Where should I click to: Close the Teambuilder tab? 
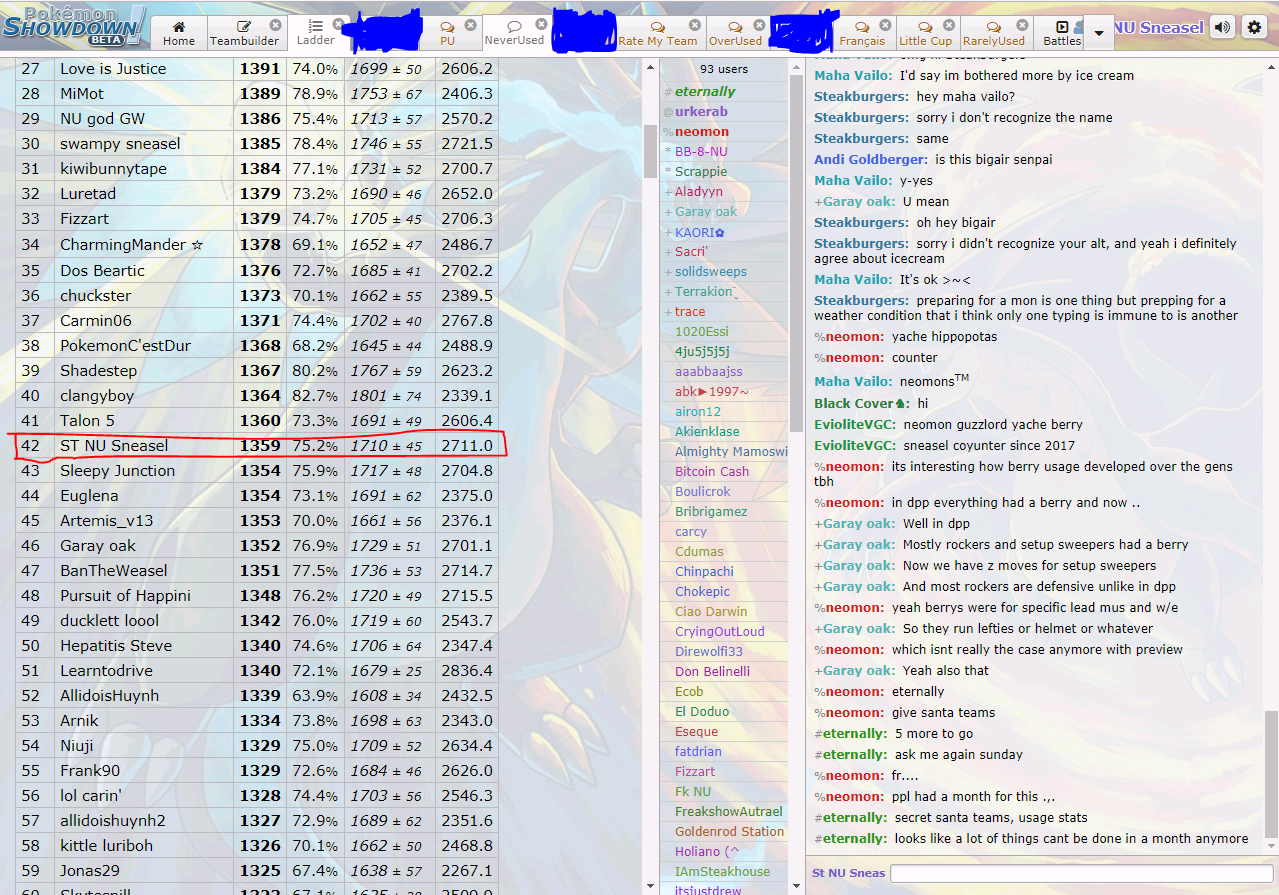[275, 24]
